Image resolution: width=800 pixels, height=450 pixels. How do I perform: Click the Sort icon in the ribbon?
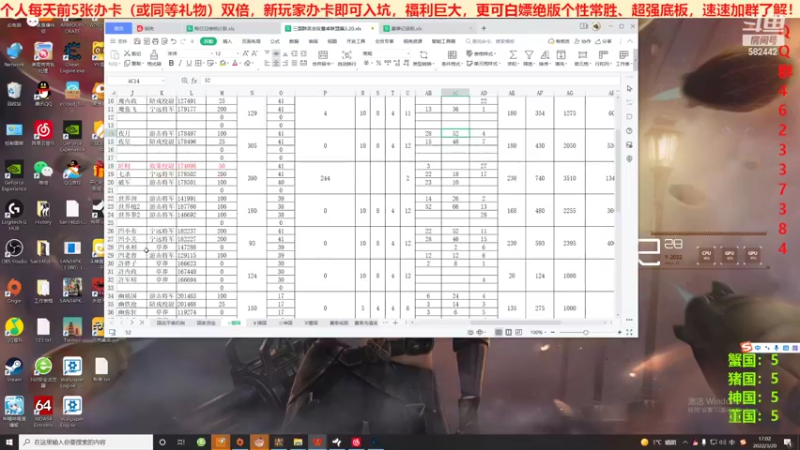click(545, 55)
